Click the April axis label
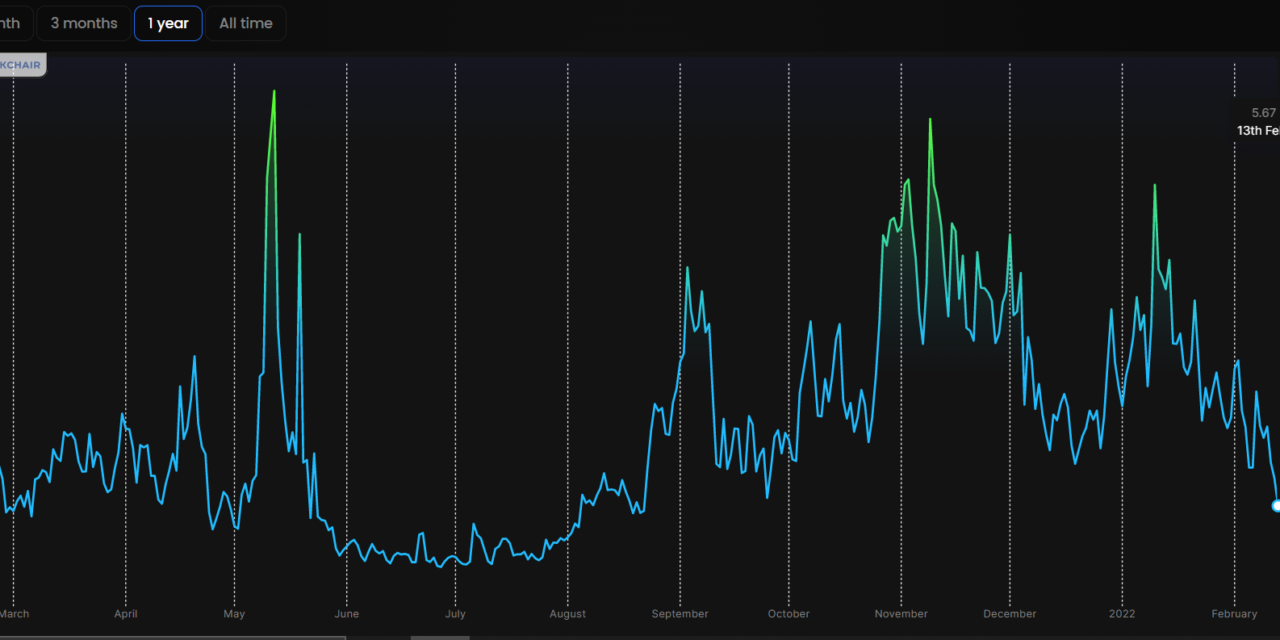This screenshot has height=640, width=1280. (x=125, y=614)
